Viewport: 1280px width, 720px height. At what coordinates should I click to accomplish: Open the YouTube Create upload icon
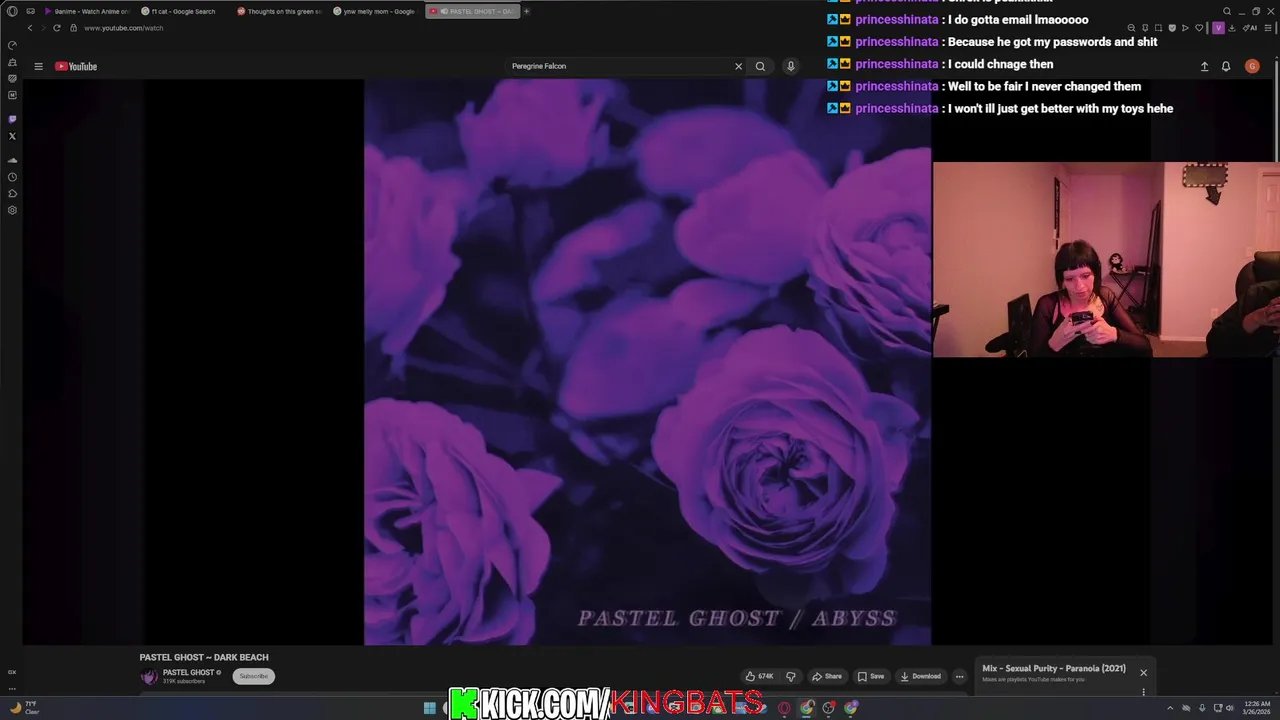(1205, 66)
